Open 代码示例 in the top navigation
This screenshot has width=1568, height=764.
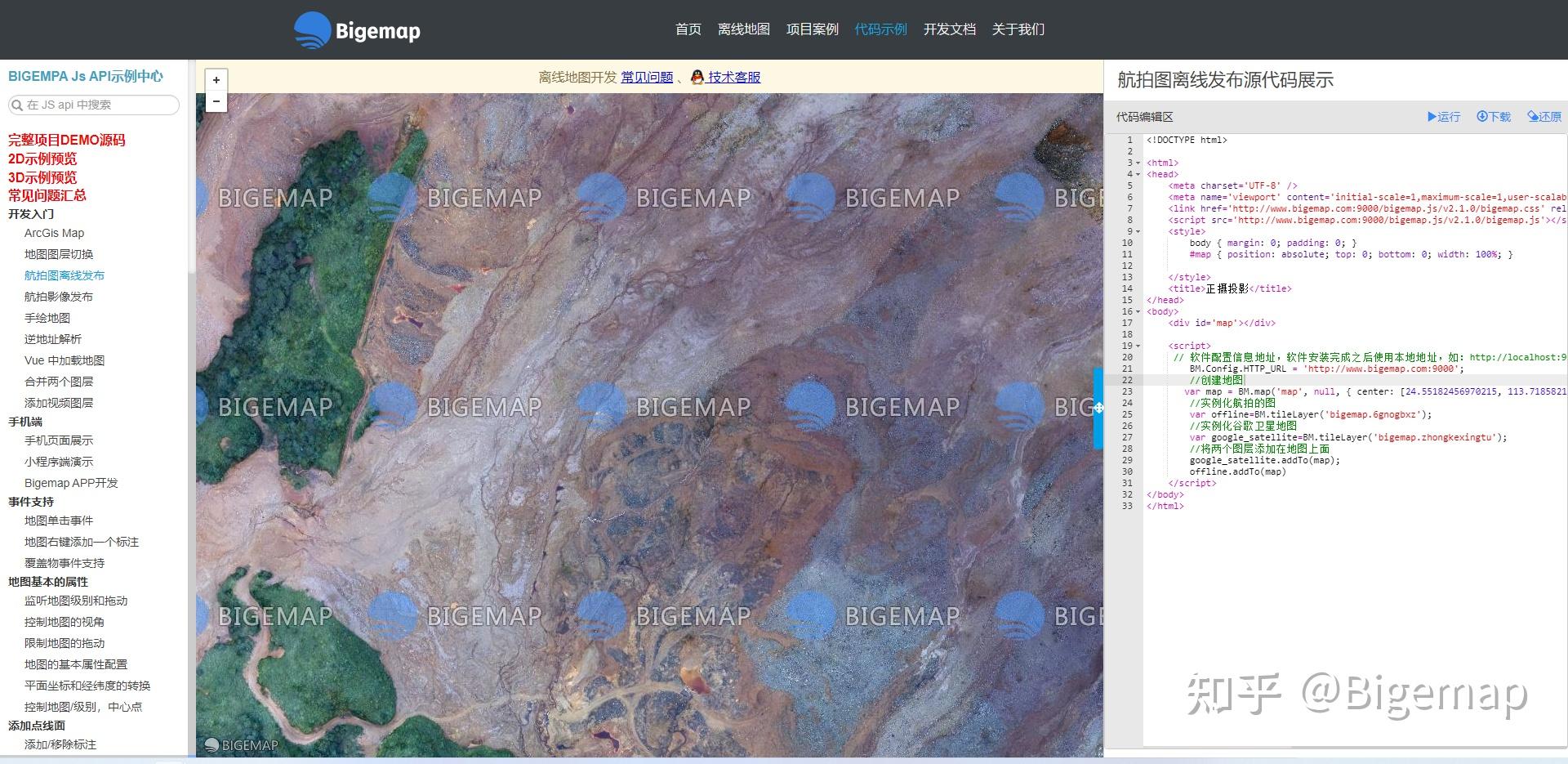tap(881, 29)
